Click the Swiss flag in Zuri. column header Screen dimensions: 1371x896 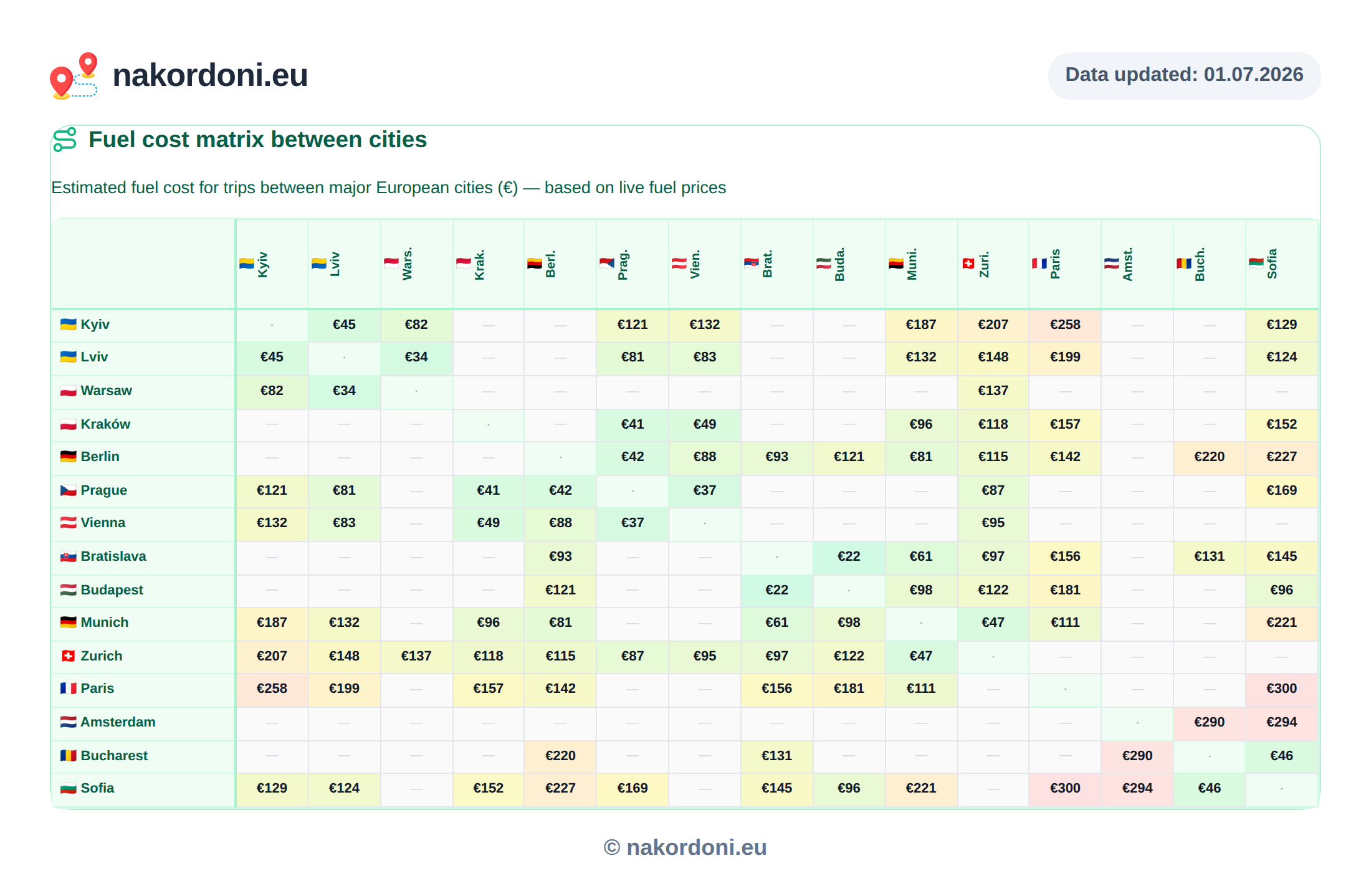click(968, 264)
